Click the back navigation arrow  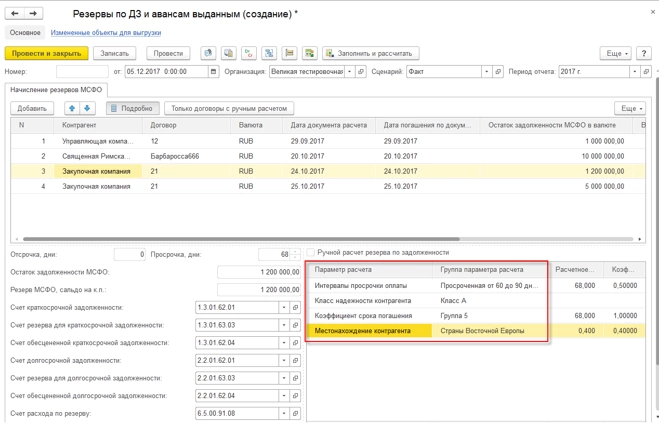14,14
